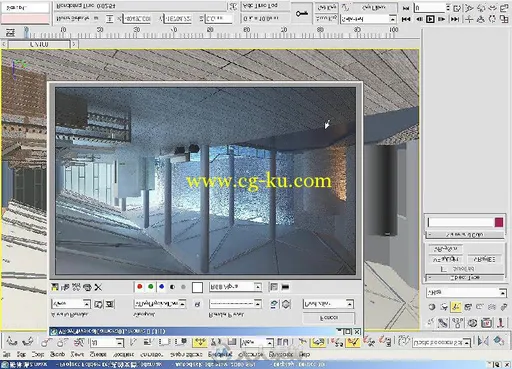
Task: Select the Select and Rotate tool
Action: [x=216, y=342]
